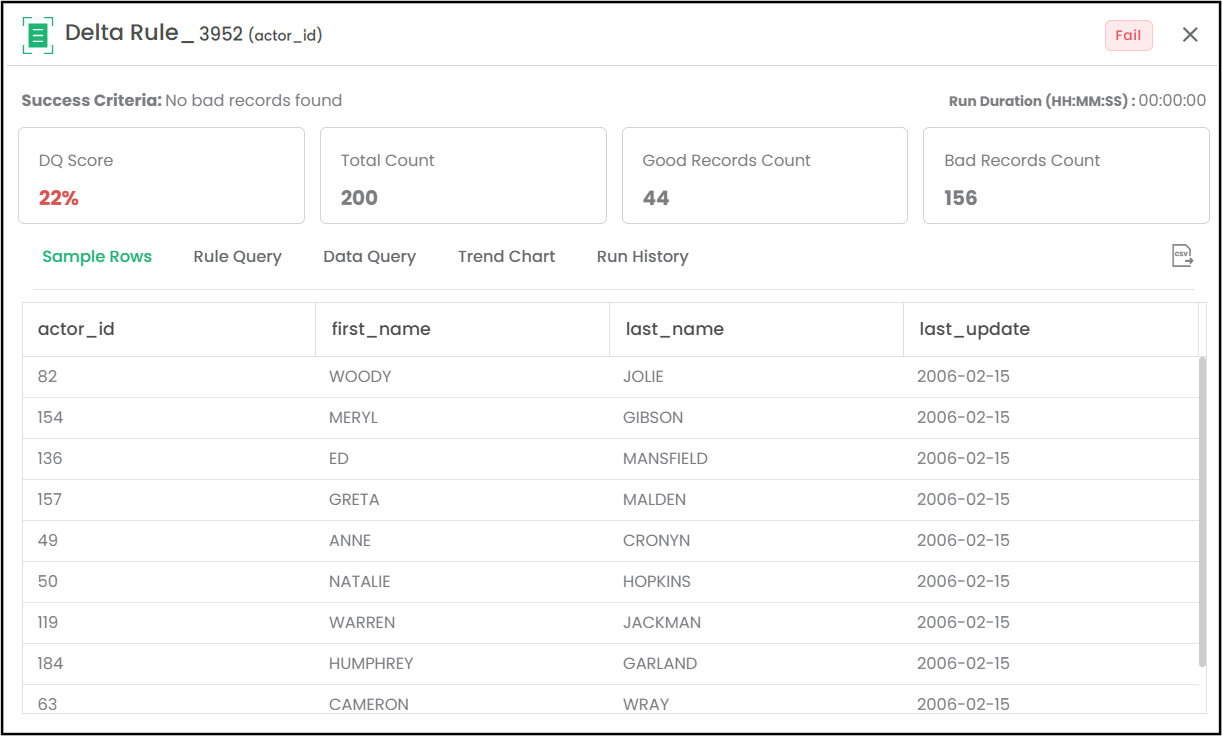Screen dimensions: 1222x736
Task: Click the first_name column header
Action: pos(462,329)
